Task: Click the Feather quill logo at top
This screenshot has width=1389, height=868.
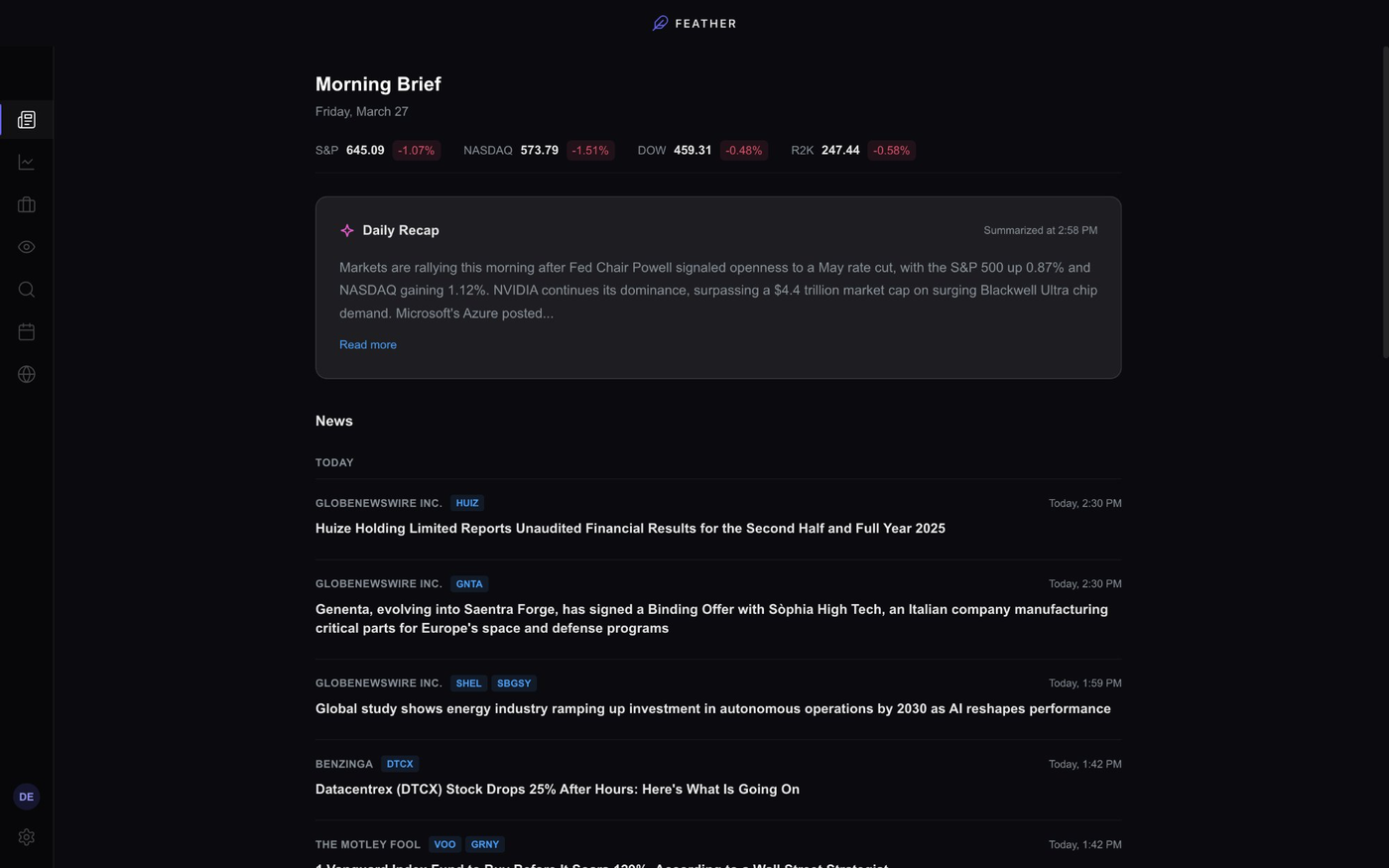Action: tap(660, 22)
